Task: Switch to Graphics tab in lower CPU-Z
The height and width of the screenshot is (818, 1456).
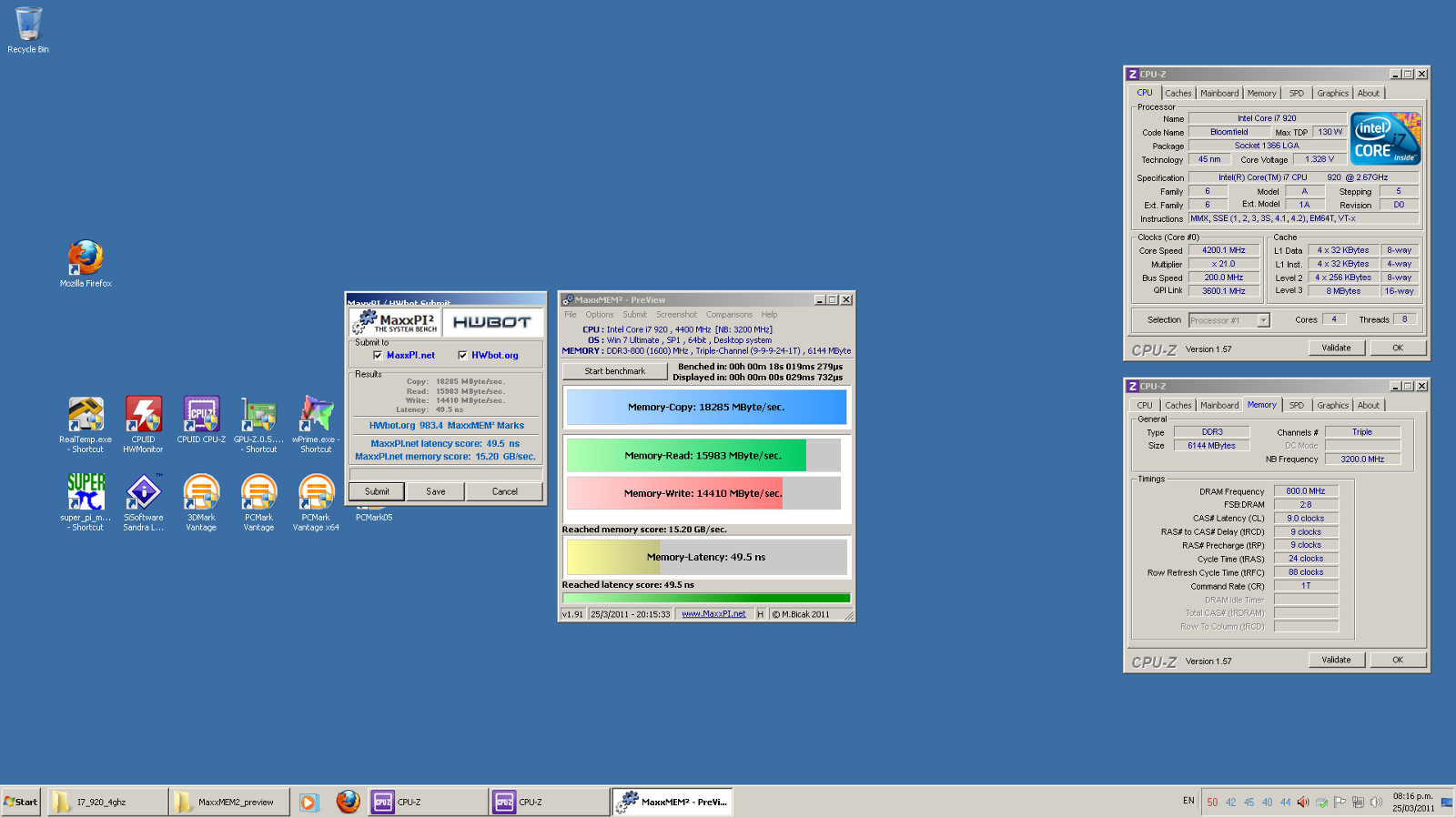Action: (1333, 406)
